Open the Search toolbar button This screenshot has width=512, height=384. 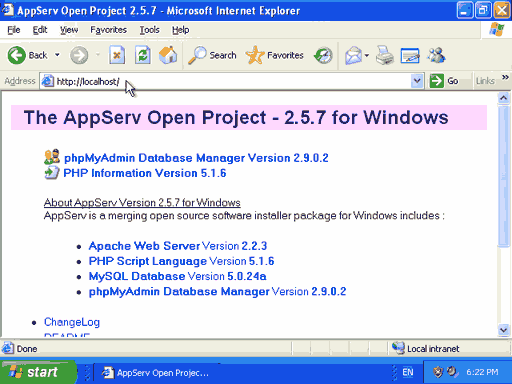[212, 55]
